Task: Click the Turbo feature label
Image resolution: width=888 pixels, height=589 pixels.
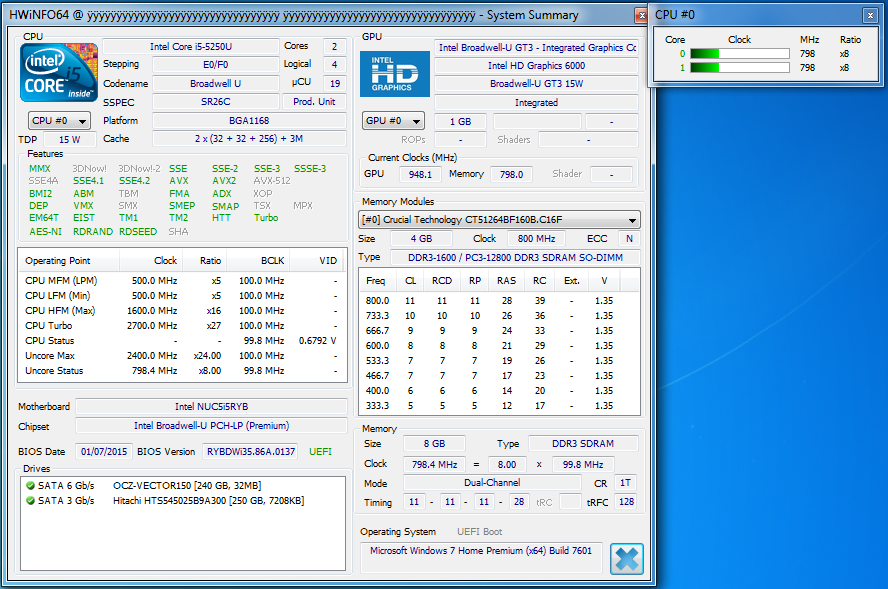Action: click(266, 218)
